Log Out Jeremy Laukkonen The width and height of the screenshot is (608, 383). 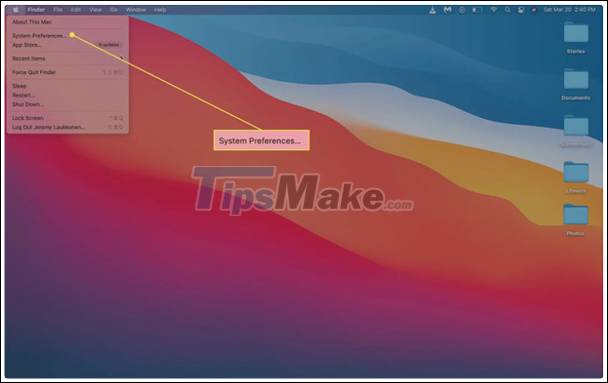click(x=67, y=127)
